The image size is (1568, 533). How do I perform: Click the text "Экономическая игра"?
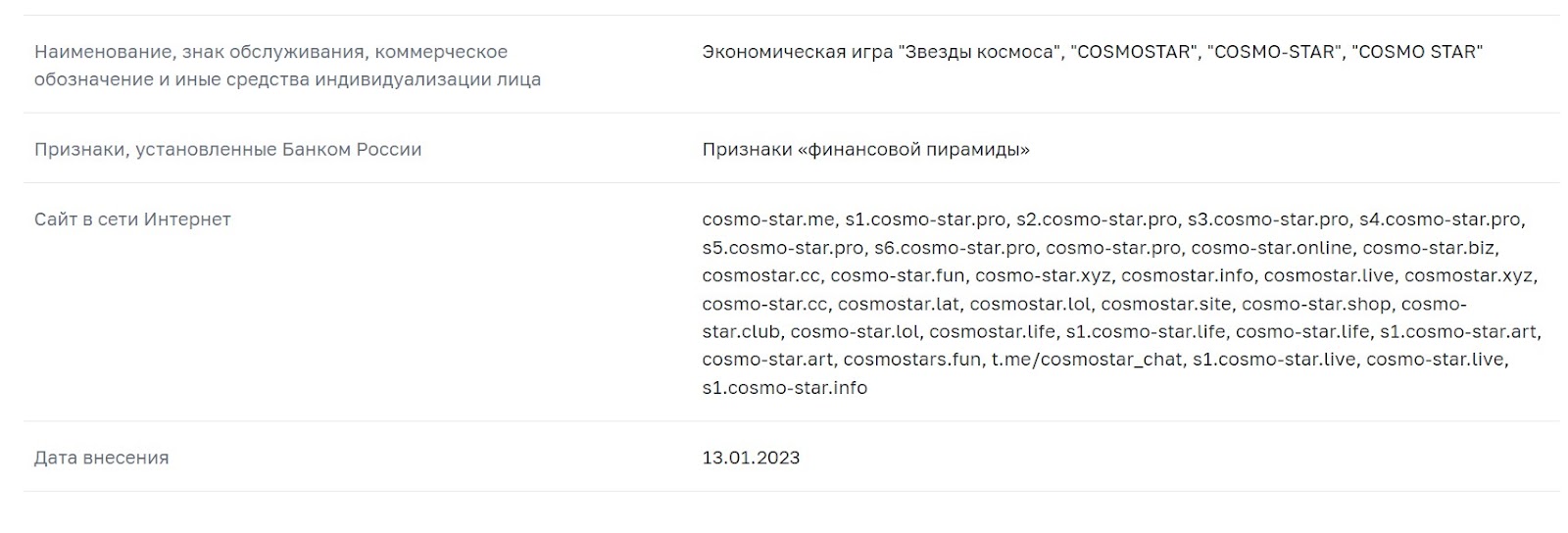(x=795, y=52)
